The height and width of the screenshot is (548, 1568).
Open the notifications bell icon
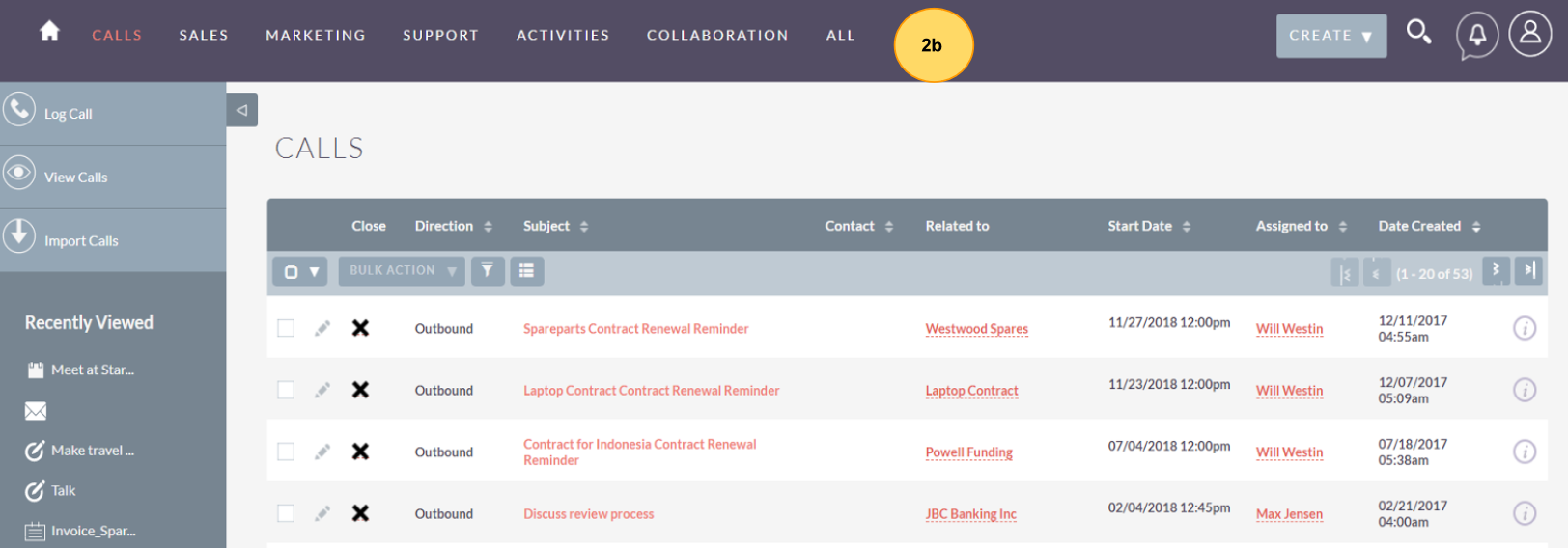(x=1476, y=36)
